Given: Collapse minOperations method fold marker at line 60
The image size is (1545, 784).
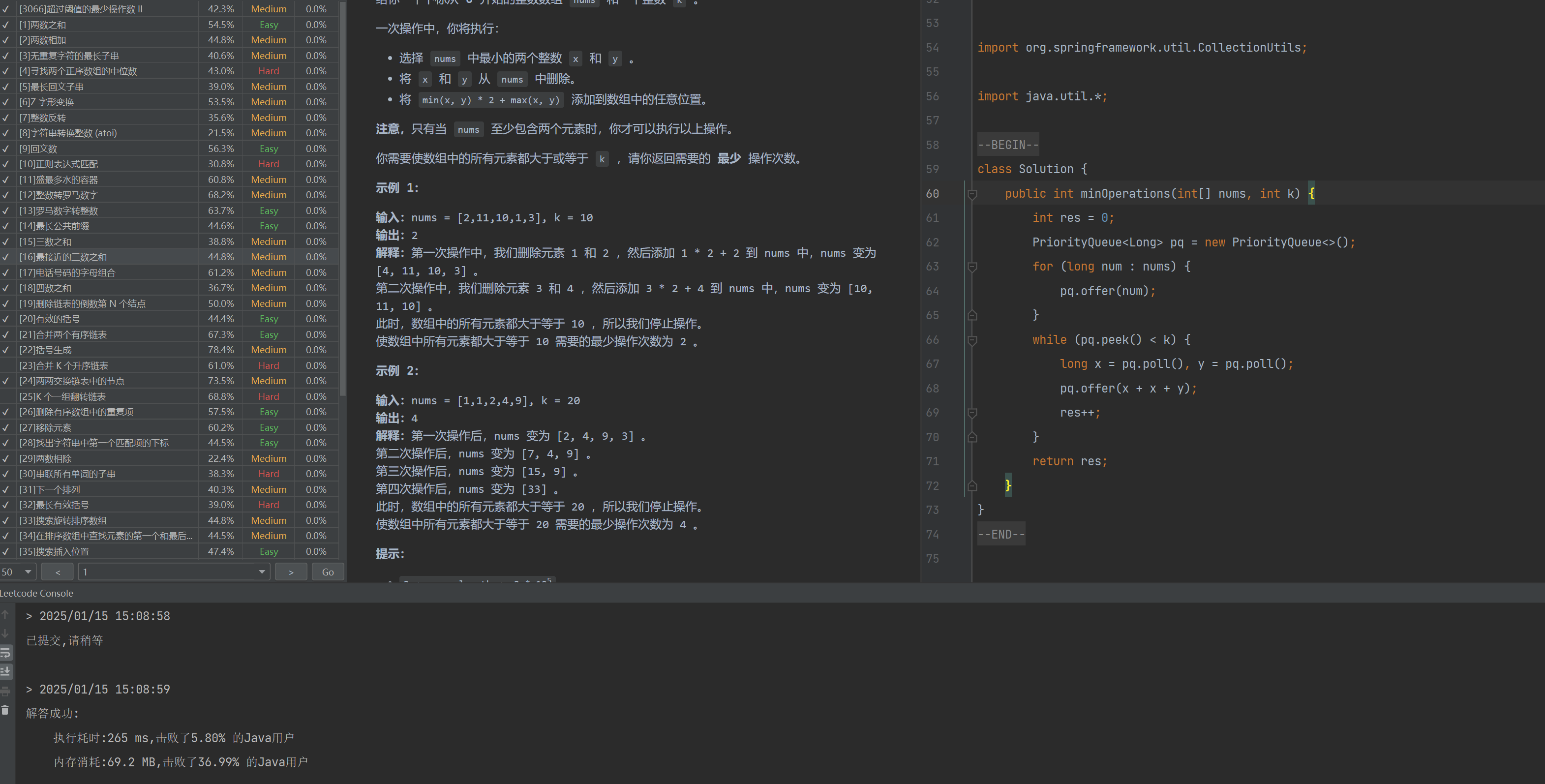Looking at the screenshot, I should coord(972,194).
